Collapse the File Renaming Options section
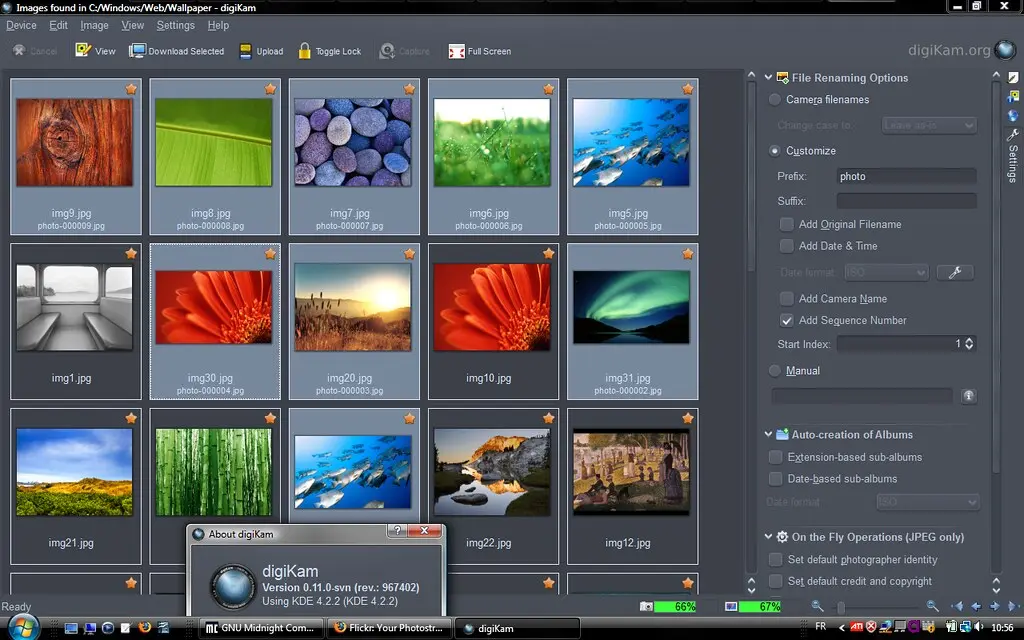Image resolution: width=1024 pixels, height=640 pixels. pyautogui.click(x=769, y=78)
